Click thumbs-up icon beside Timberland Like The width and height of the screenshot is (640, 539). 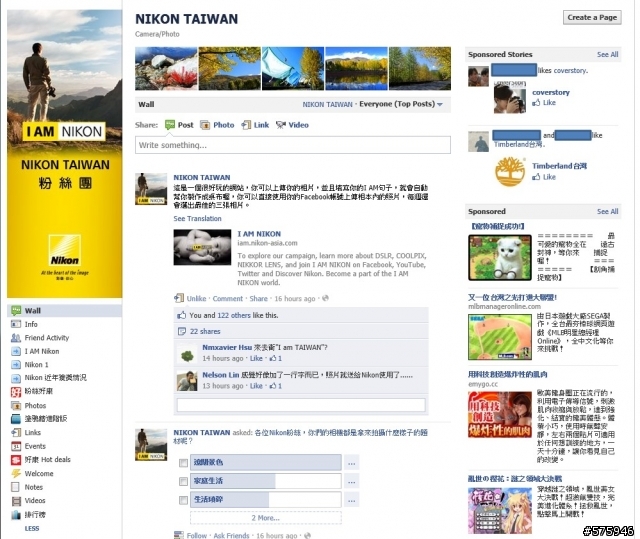(536, 177)
